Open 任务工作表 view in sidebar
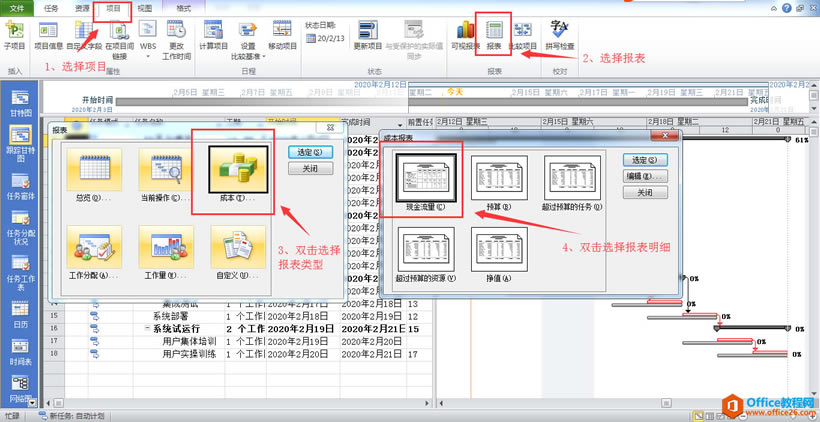 [21, 272]
